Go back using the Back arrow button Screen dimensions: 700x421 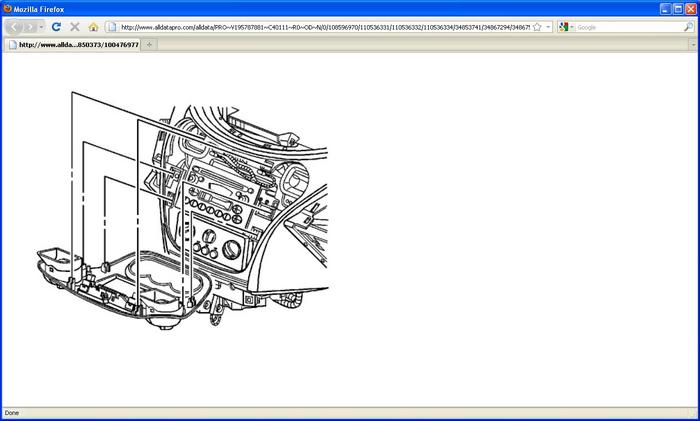[14, 27]
